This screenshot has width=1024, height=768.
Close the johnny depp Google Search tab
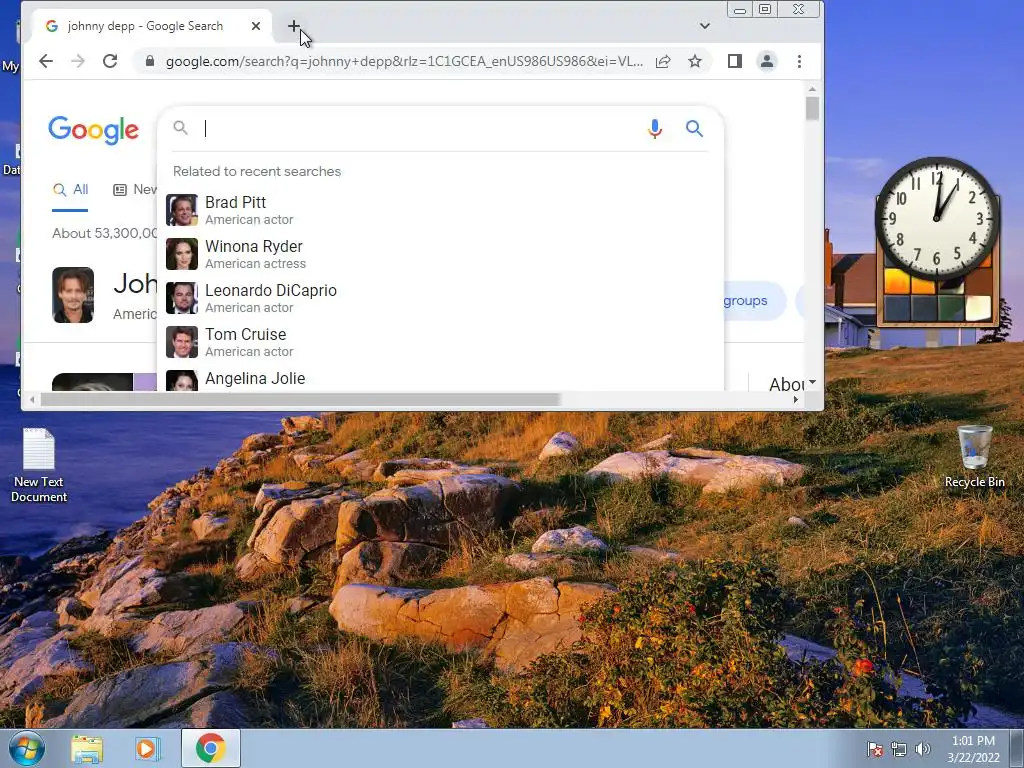pos(256,26)
